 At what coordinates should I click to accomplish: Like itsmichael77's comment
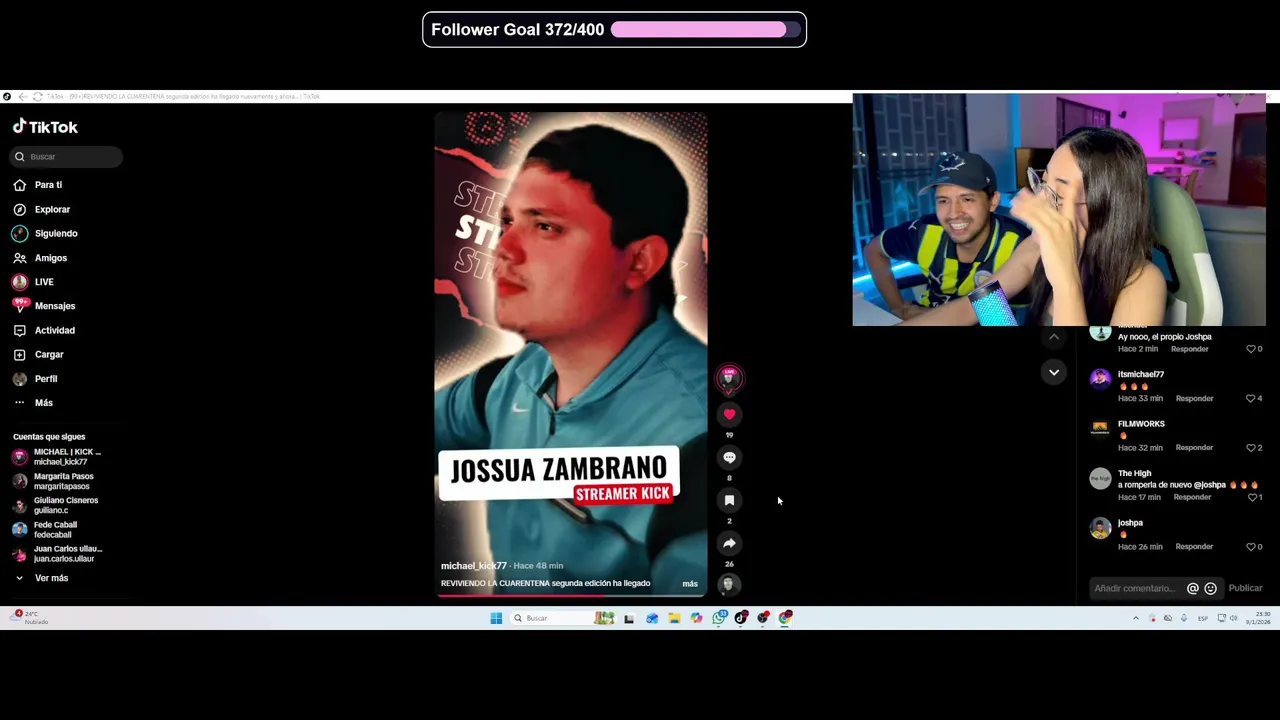click(x=1250, y=398)
